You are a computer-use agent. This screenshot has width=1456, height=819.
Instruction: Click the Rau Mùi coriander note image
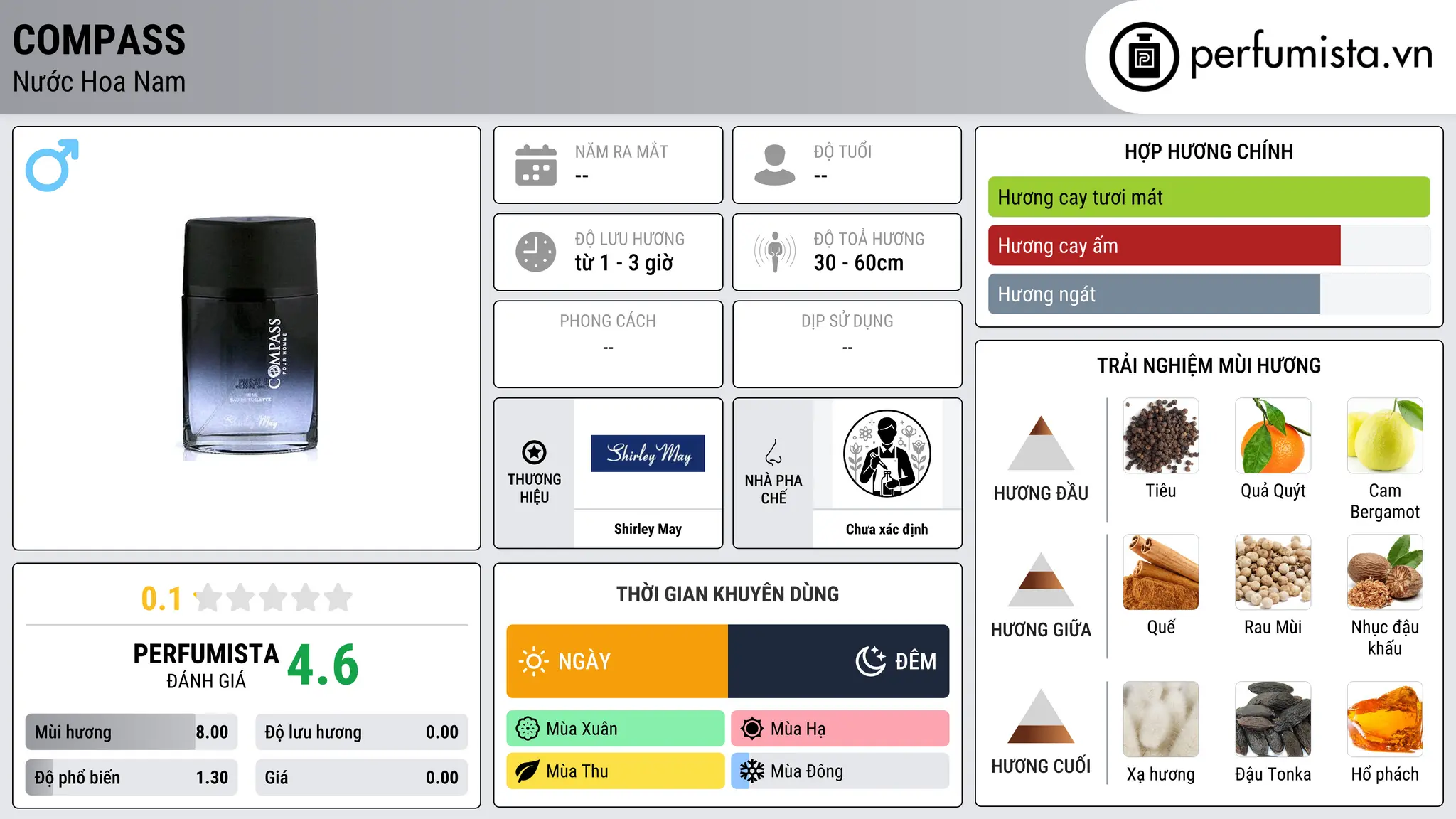tap(1273, 572)
